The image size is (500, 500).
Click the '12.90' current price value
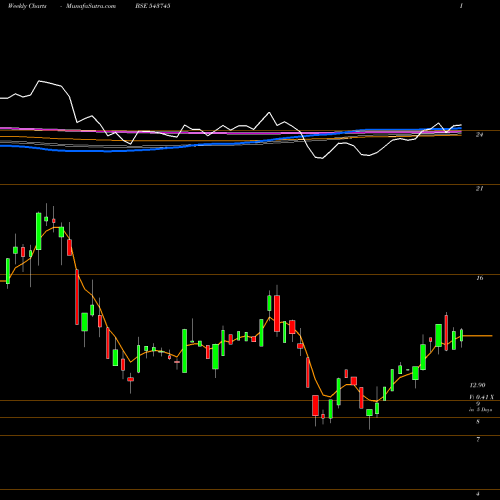click(477, 385)
